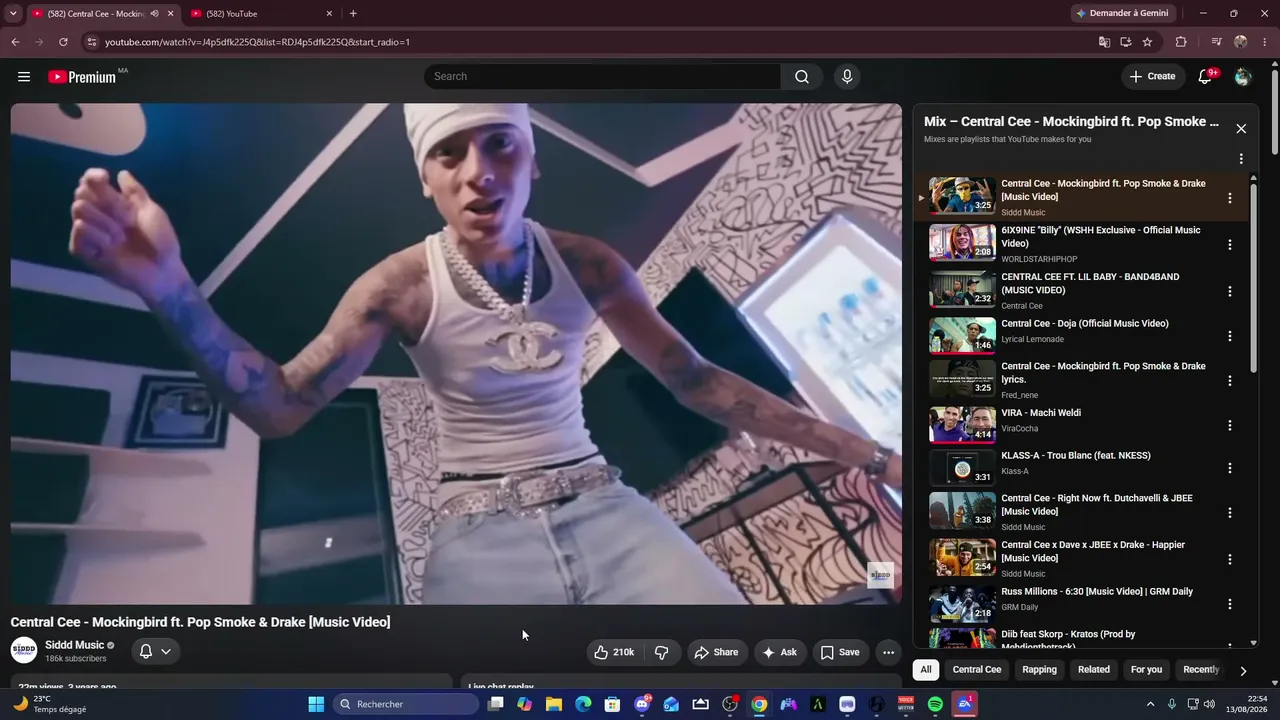1280x720 pixels.
Task: Open the YouTube account avatar menu
Action: pos(1243,77)
